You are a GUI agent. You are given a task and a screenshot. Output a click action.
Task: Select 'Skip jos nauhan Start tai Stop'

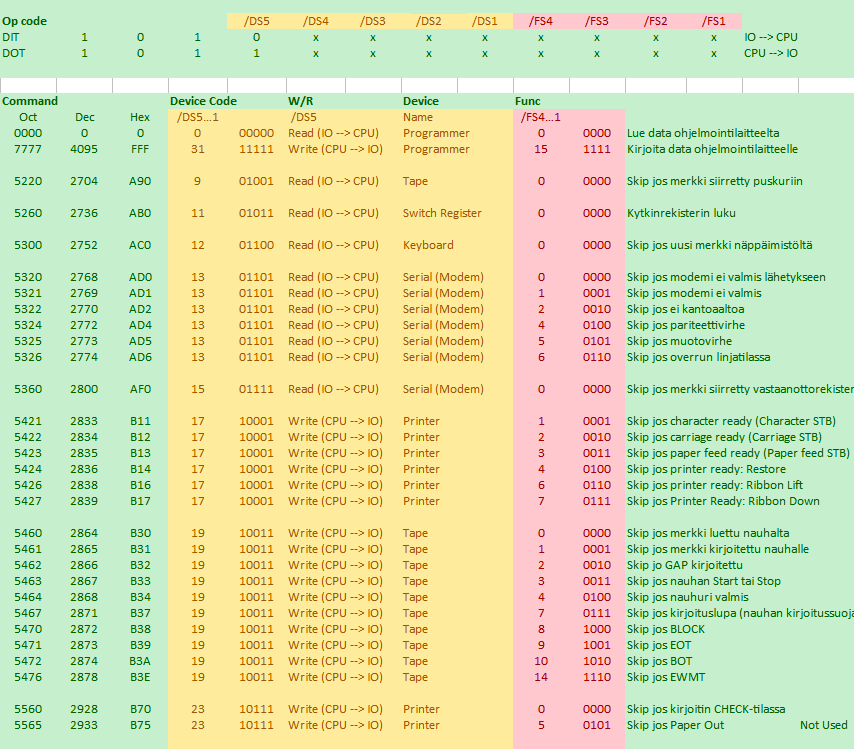(704, 581)
